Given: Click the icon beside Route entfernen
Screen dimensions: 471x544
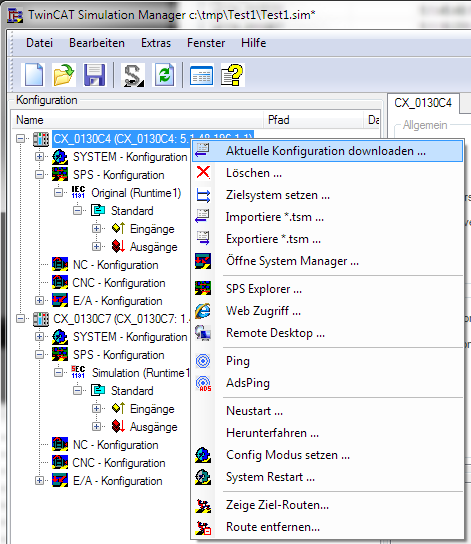Looking at the screenshot, I should 203,527.
